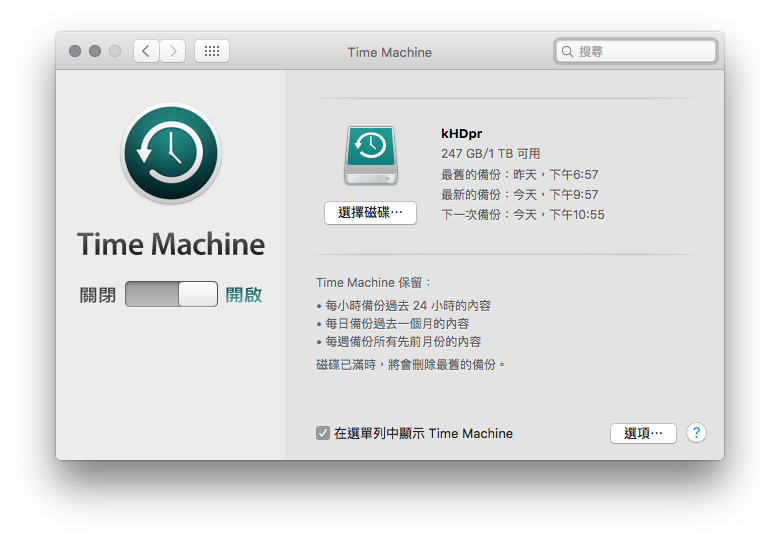
Task: Click 磁碟已滿時，將會刪除最舊的備份 text
Action: click(x=411, y=364)
